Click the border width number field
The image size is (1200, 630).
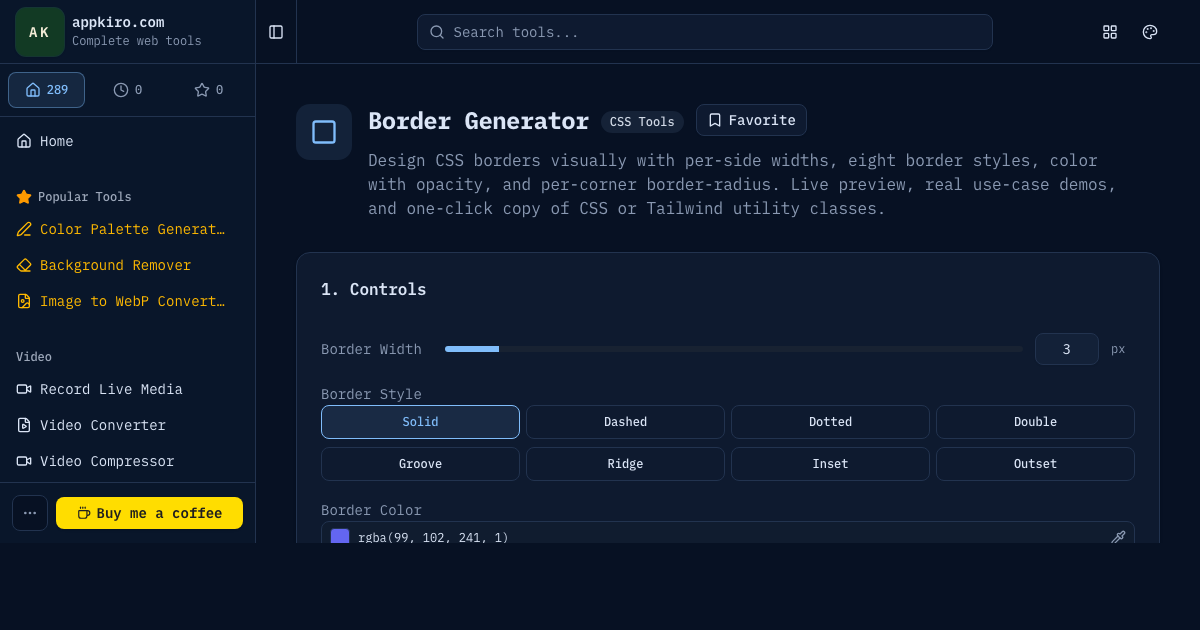(1067, 349)
